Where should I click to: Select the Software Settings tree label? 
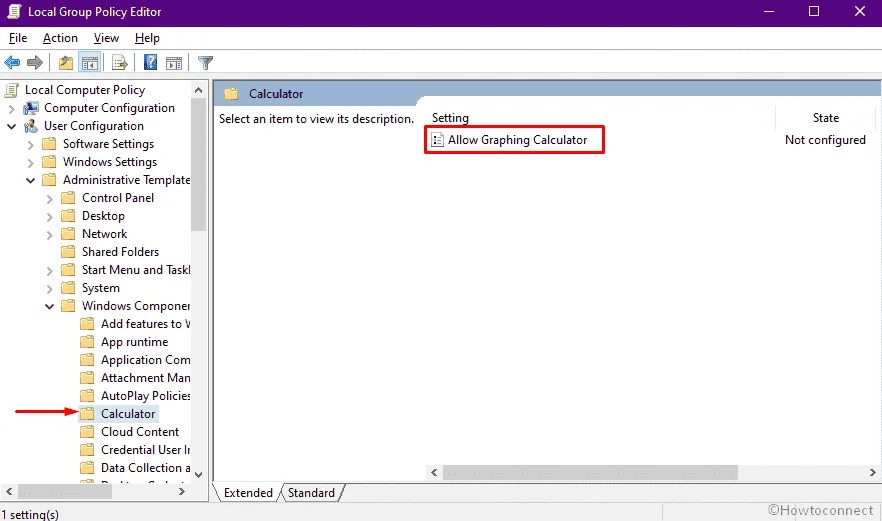(x=108, y=144)
